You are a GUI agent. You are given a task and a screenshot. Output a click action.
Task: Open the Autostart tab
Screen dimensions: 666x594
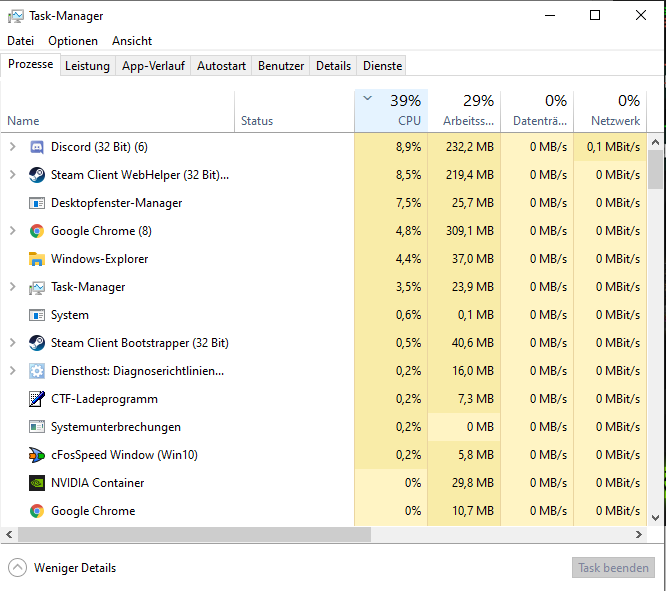click(x=221, y=66)
